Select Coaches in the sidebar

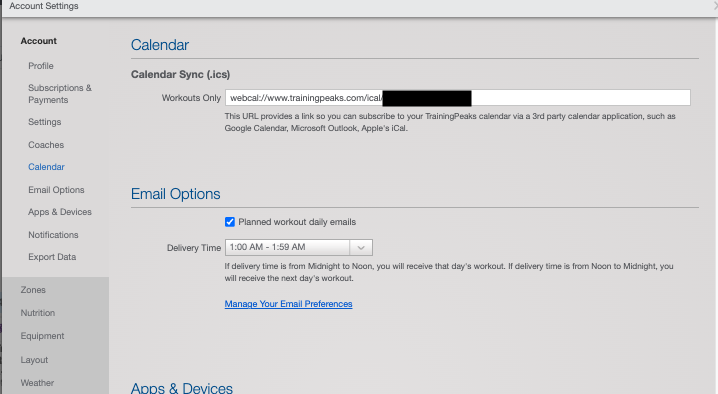[x=46, y=145]
